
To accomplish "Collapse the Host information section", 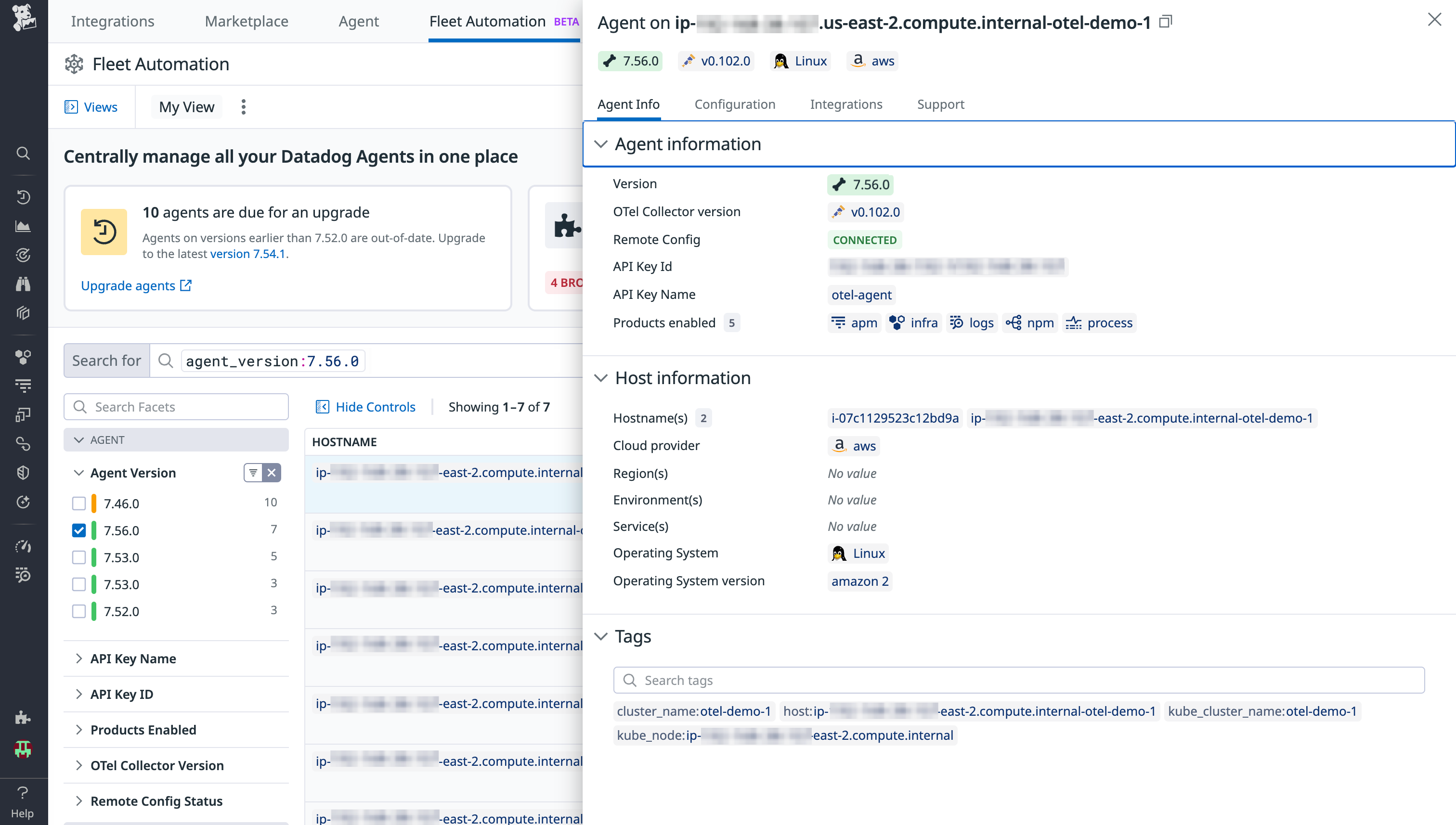I will pos(601,378).
